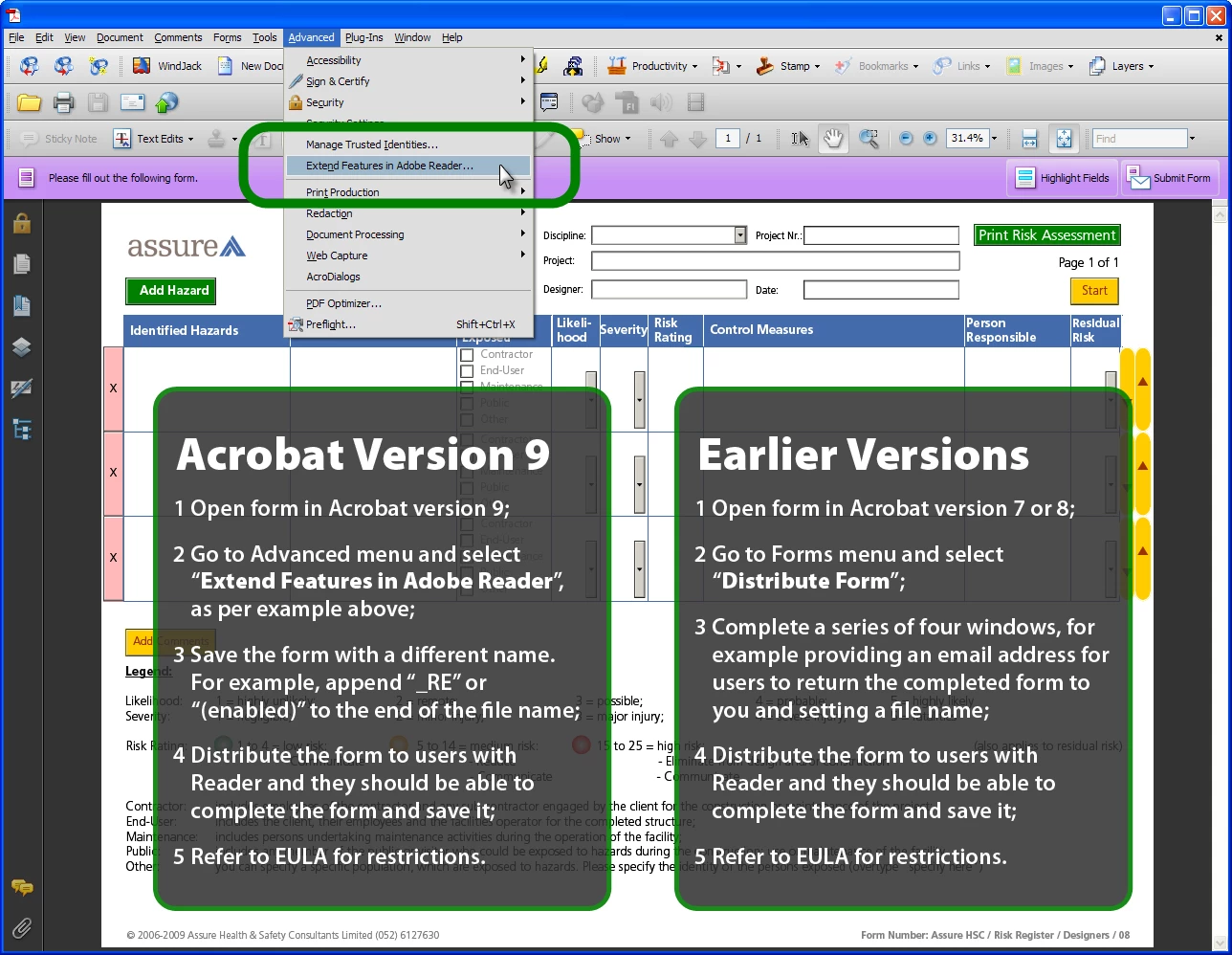Click the Stamp toolbar button
Viewport: 1232px width, 955px height.
pos(788,66)
